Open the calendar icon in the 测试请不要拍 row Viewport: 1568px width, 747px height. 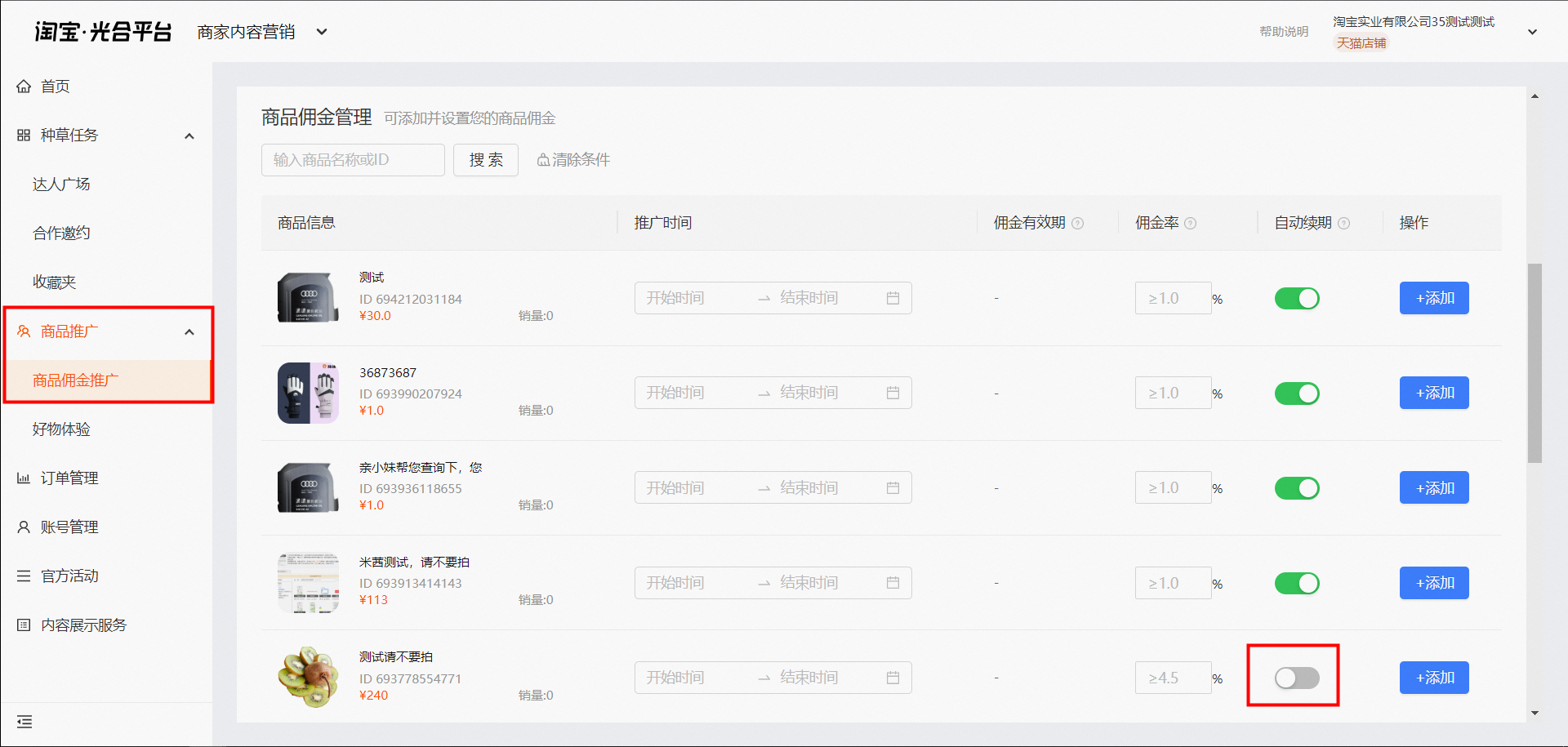[x=893, y=678]
